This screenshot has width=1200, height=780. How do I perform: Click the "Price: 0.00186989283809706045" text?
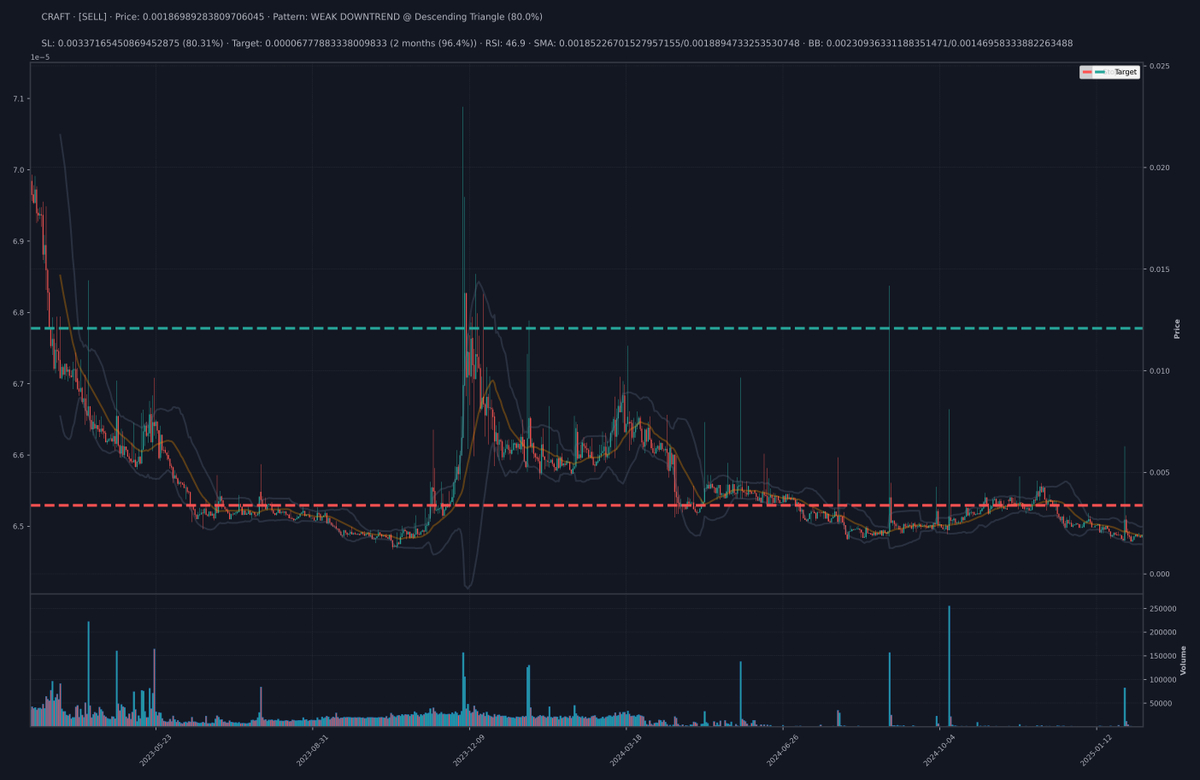tap(192, 17)
